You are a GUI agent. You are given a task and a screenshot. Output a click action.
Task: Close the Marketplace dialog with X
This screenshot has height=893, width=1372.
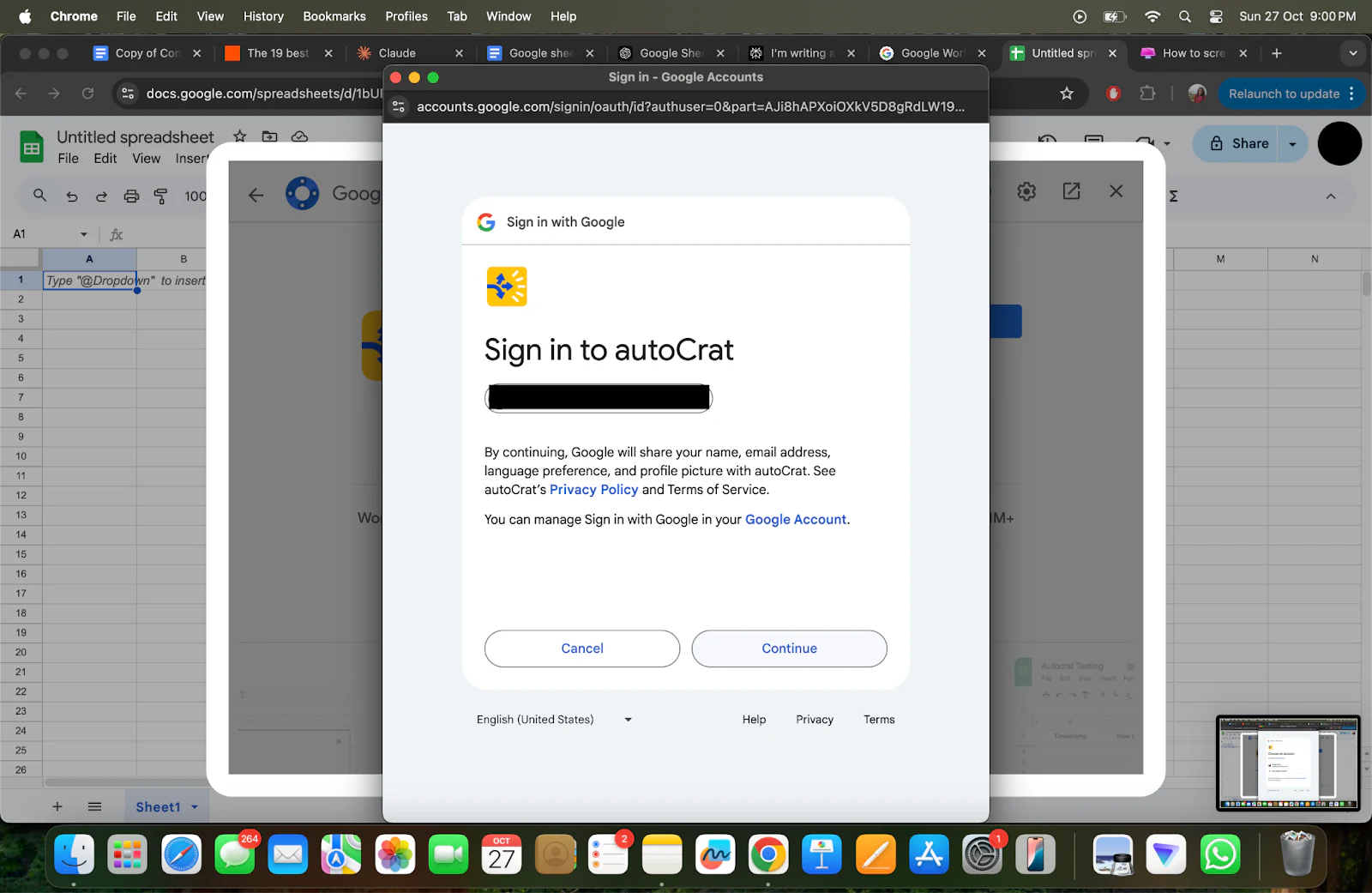point(1116,191)
